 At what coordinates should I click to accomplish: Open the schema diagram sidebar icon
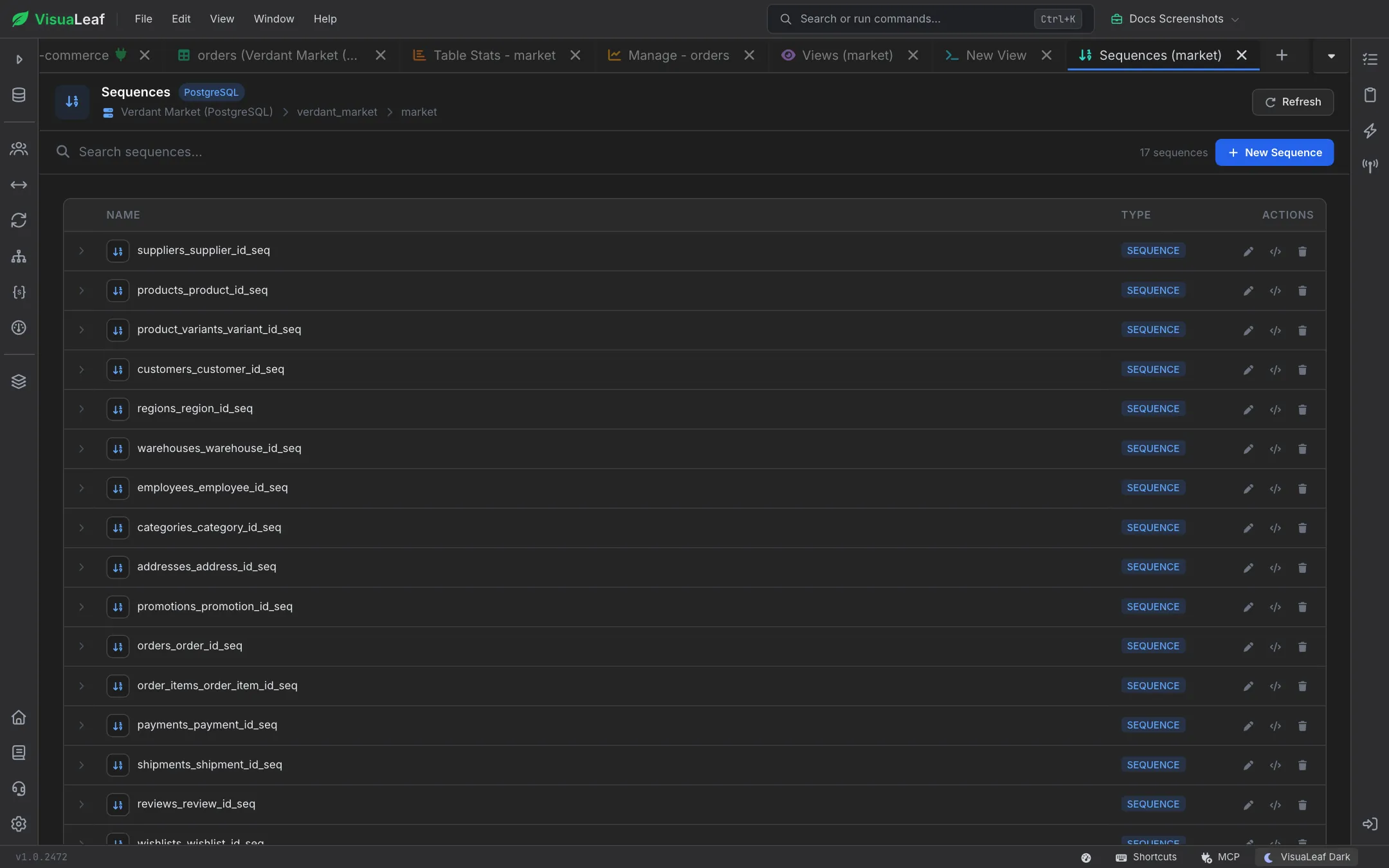(x=19, y=257)
